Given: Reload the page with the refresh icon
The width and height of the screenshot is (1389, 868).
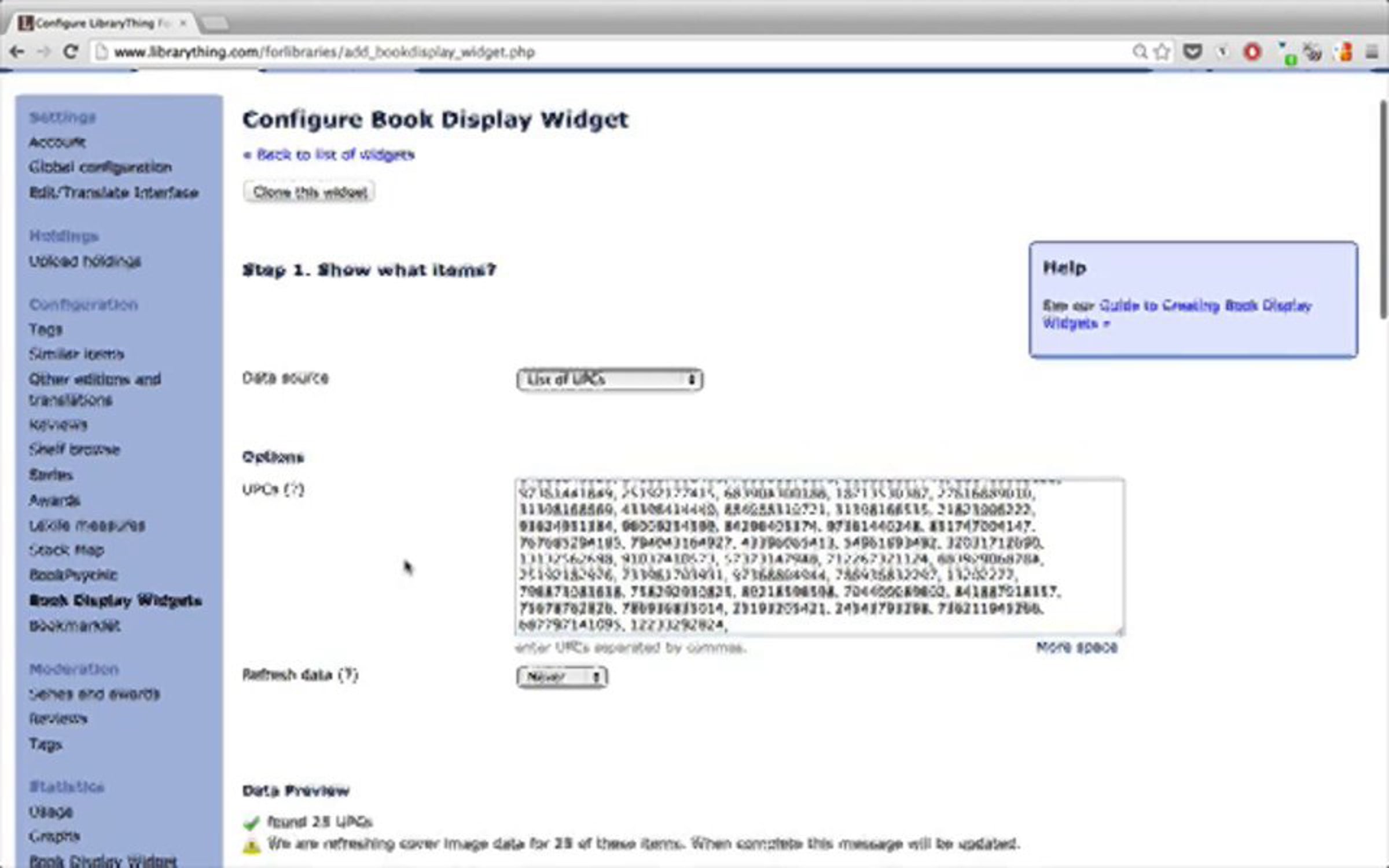Looking at the screenshot, I should [x=71, y=52].
